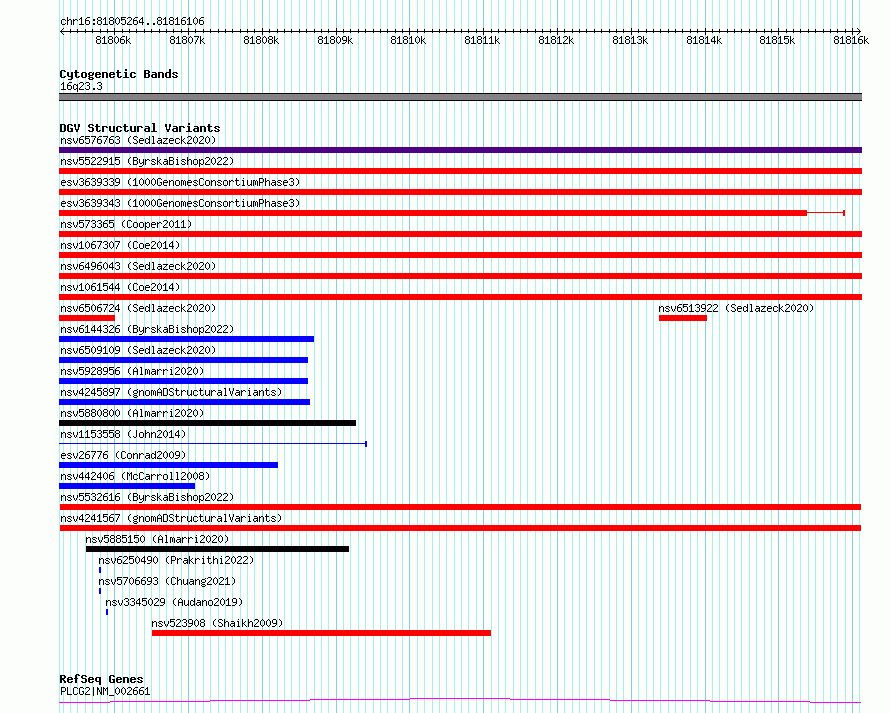The width and height of the screenshot is (890, 713).
Task: Click the 81808k ruler mark
Action: tap(261, 40)
